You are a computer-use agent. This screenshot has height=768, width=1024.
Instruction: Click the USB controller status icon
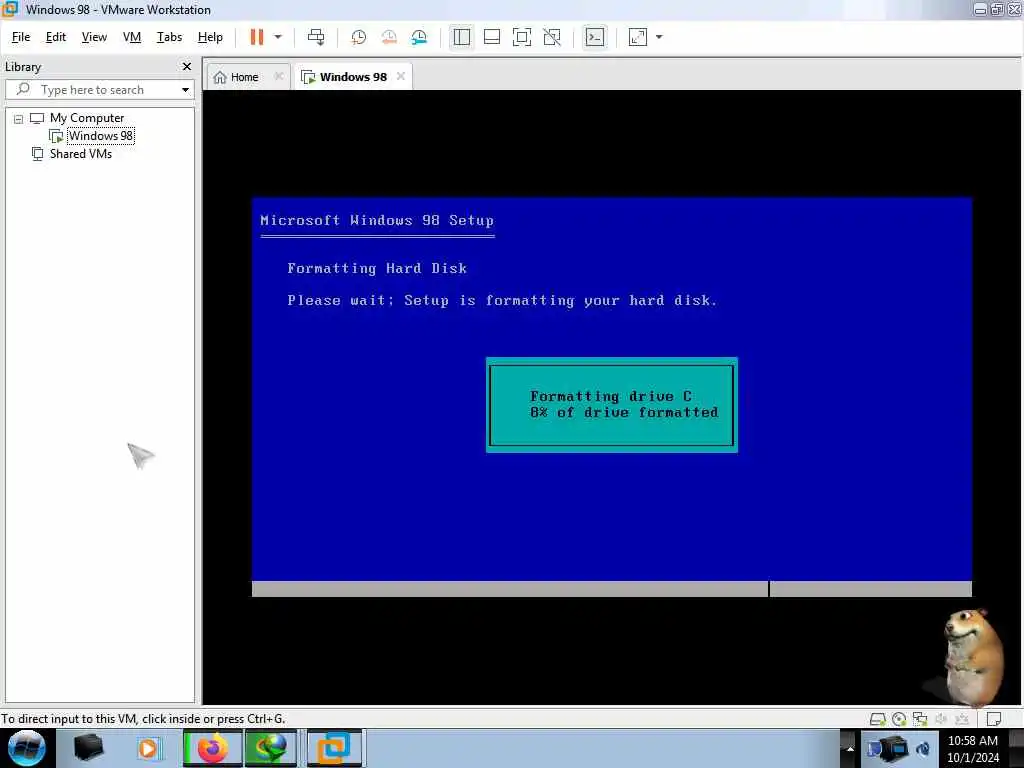(x=962, y=719)
